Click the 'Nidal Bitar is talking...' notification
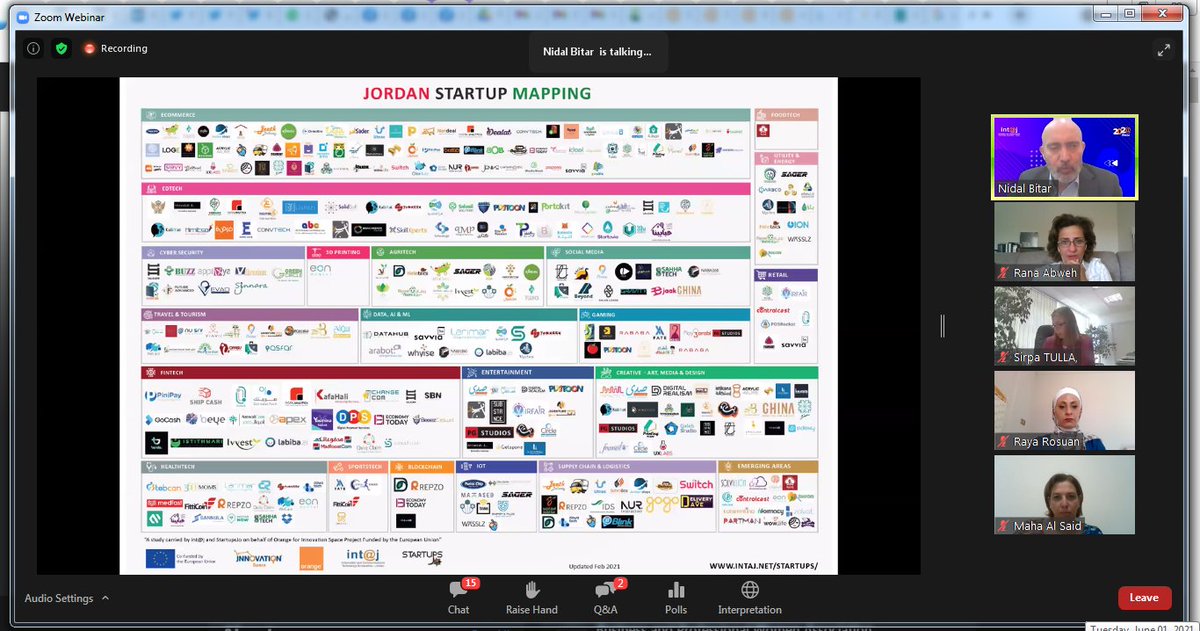The height and width of the screenshot is (631, 1200). [598, 51]
